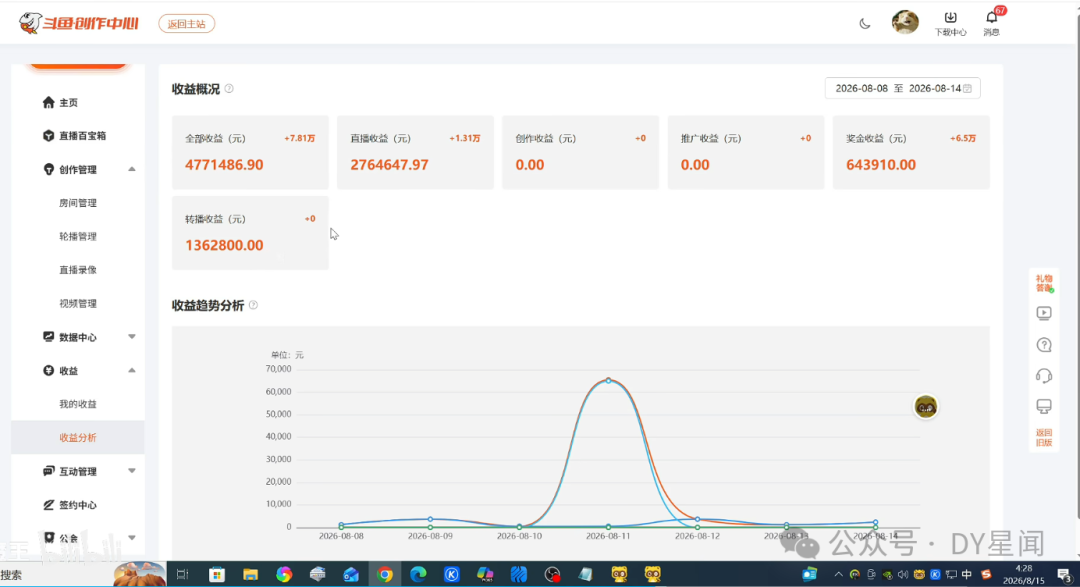Click the chart peak point at 2026-08-11
The image size is (1080, 587).
(x=608, y=380)
